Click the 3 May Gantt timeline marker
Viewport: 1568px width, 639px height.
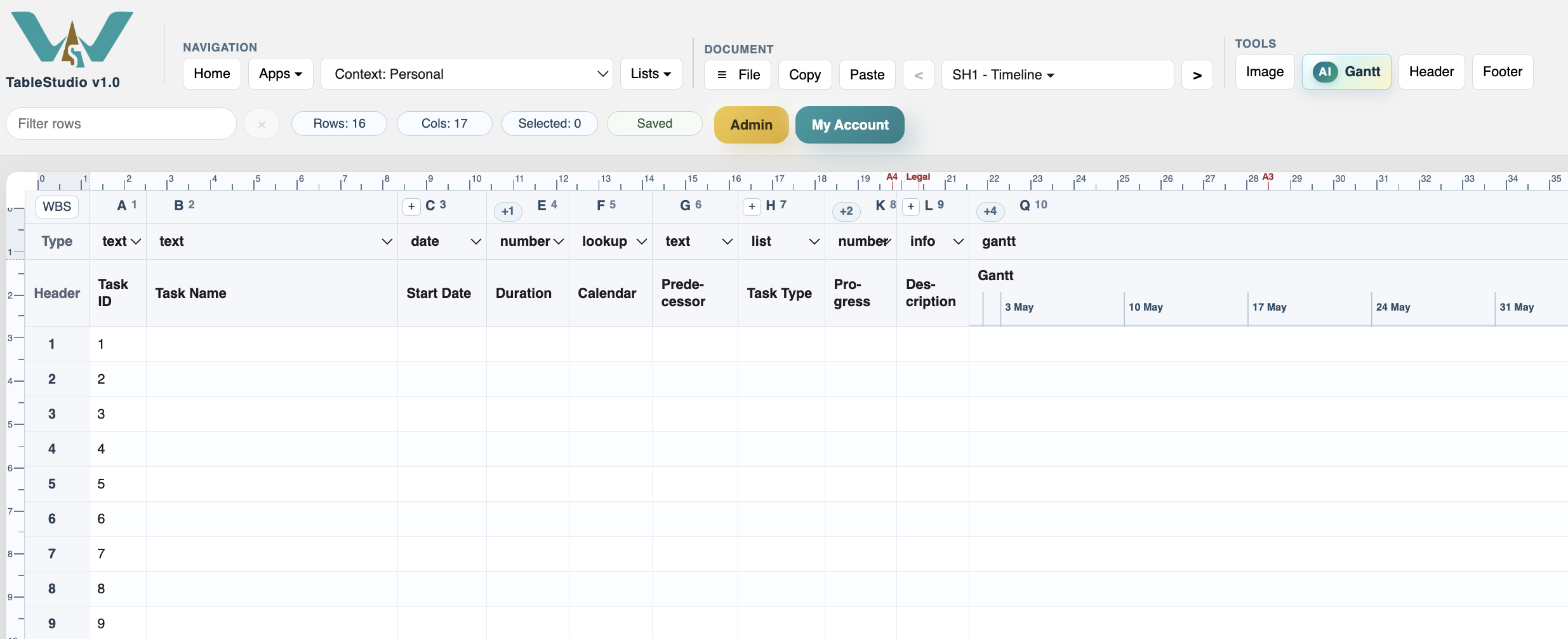pos(1019,307)
